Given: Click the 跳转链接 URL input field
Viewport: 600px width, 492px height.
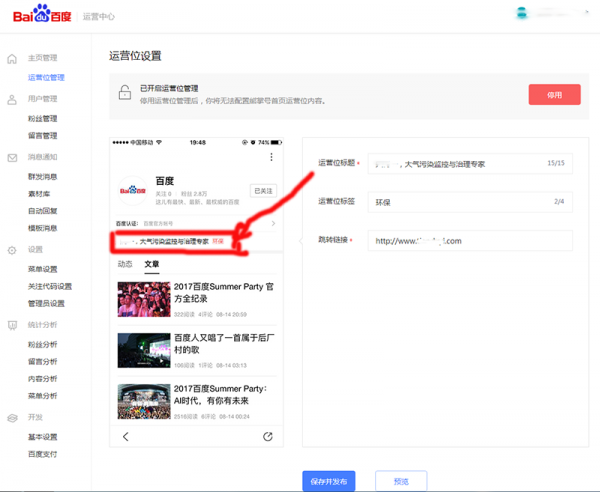Looking at the screenshot, I should (x=469, y=241).
